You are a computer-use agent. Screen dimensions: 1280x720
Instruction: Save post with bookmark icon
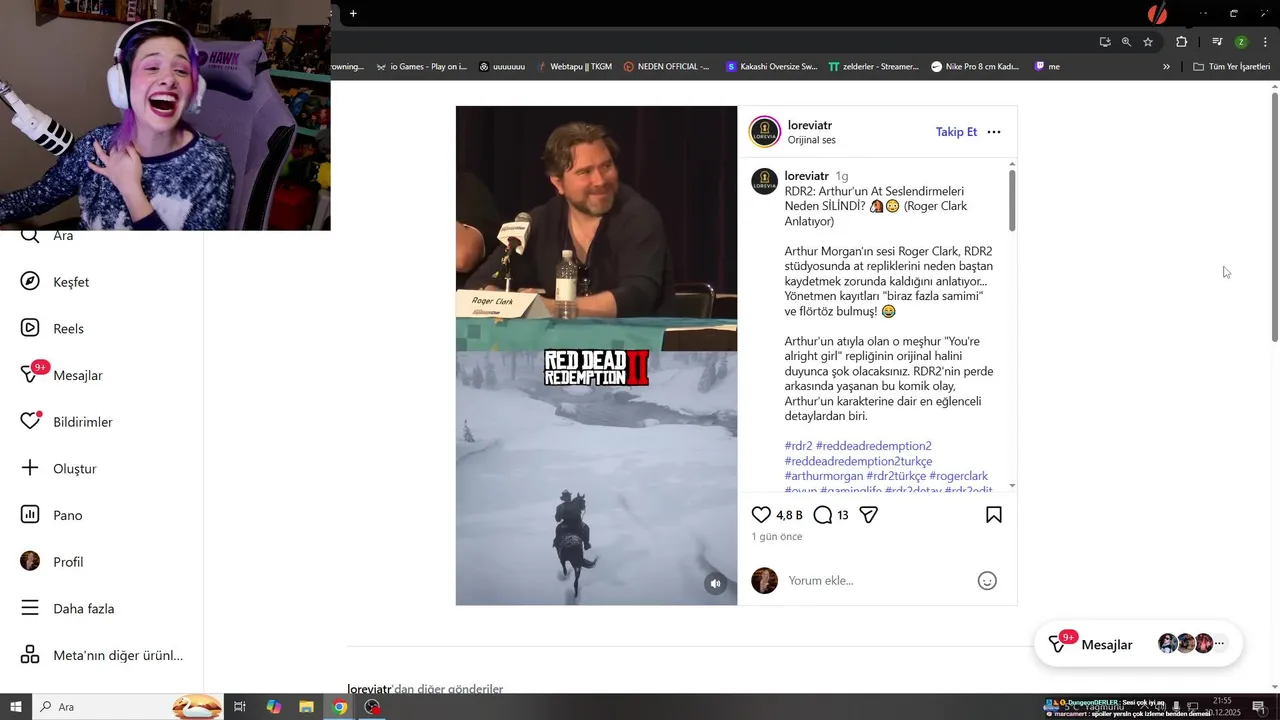(993, 515)
